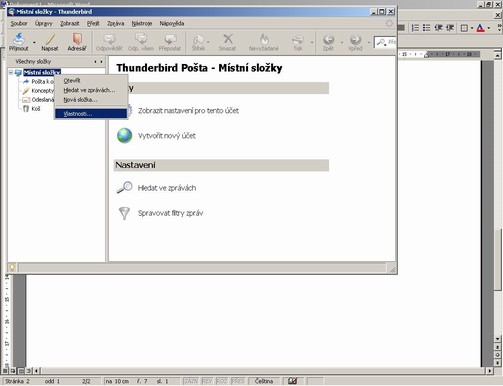This screenshot has width=503, height=386.
Task: Open the dropdown arrow next to Zpět
Action: point(342,42)
